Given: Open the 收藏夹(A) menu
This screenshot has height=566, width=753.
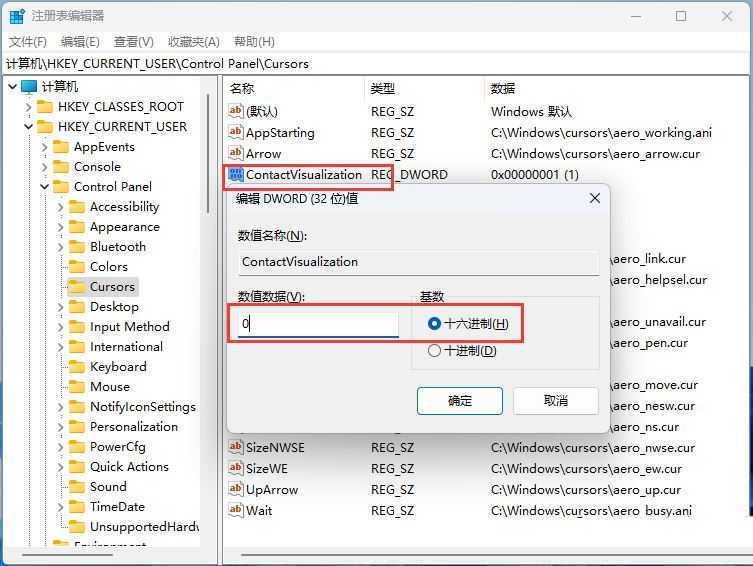Looking at the screenshot, I should coord(194,42).
